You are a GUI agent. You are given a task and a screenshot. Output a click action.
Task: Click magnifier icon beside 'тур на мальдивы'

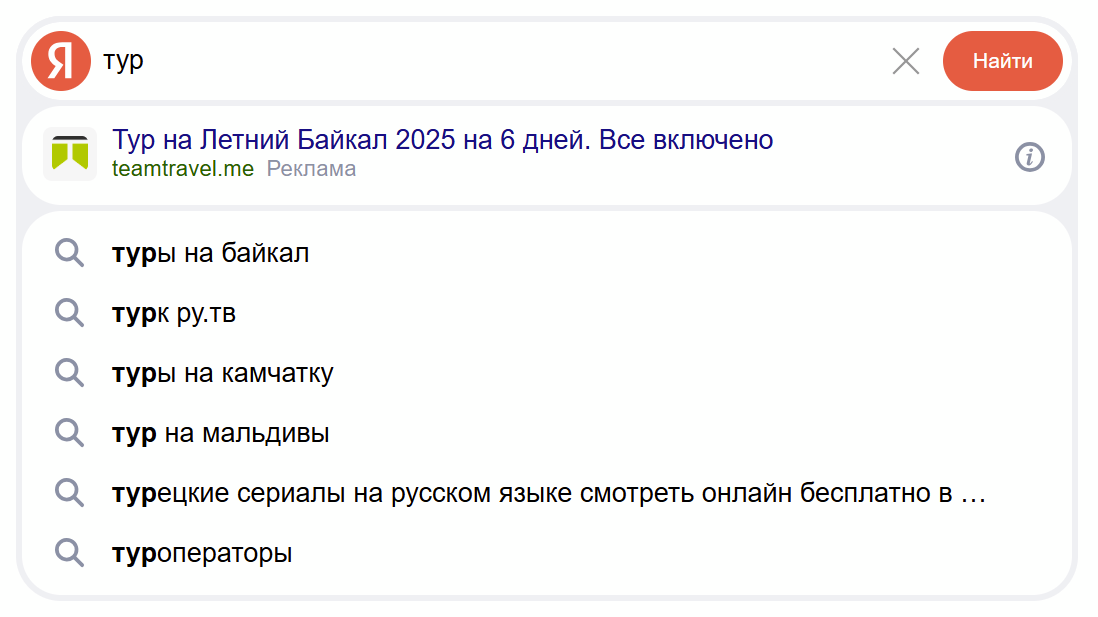[x=69, y=433]
